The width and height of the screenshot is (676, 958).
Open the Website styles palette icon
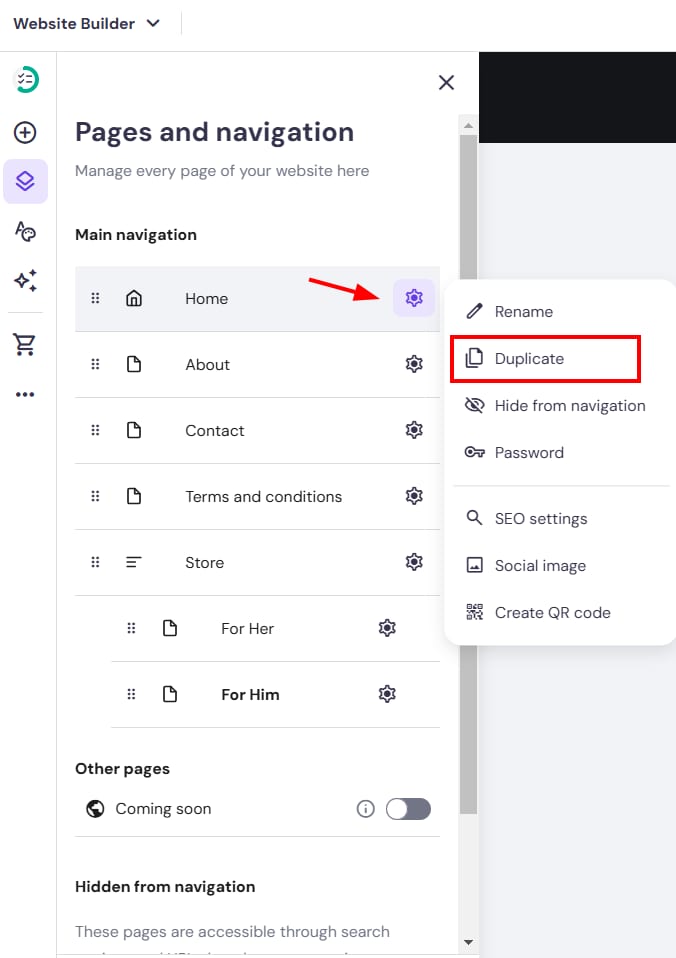[25, 231]
